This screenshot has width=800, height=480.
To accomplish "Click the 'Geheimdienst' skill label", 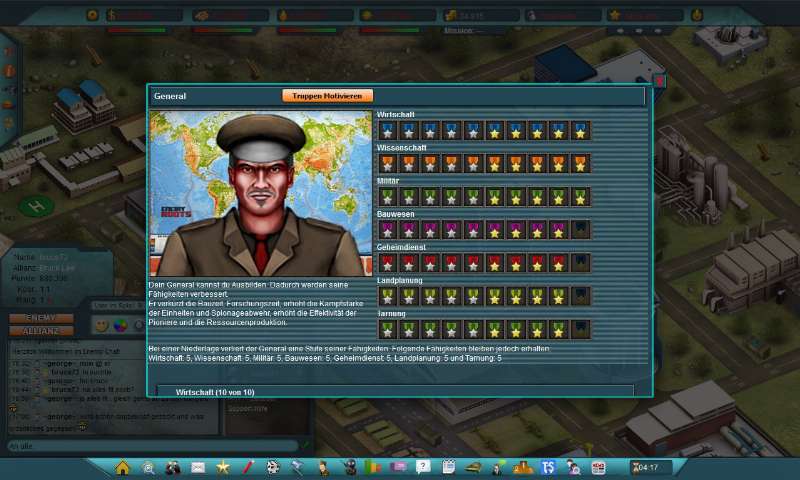I will 401,247.
